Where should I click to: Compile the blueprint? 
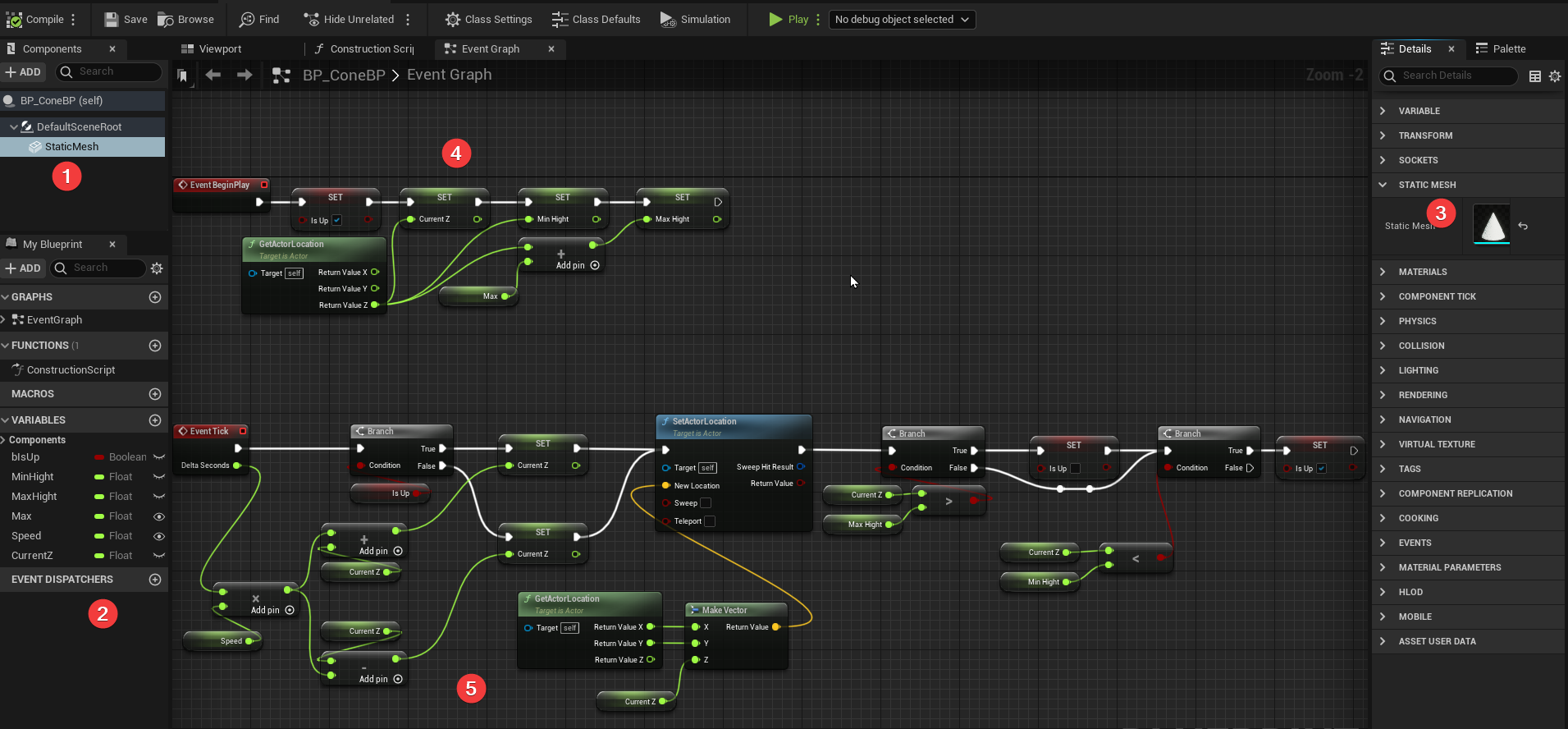coord(35,19)
